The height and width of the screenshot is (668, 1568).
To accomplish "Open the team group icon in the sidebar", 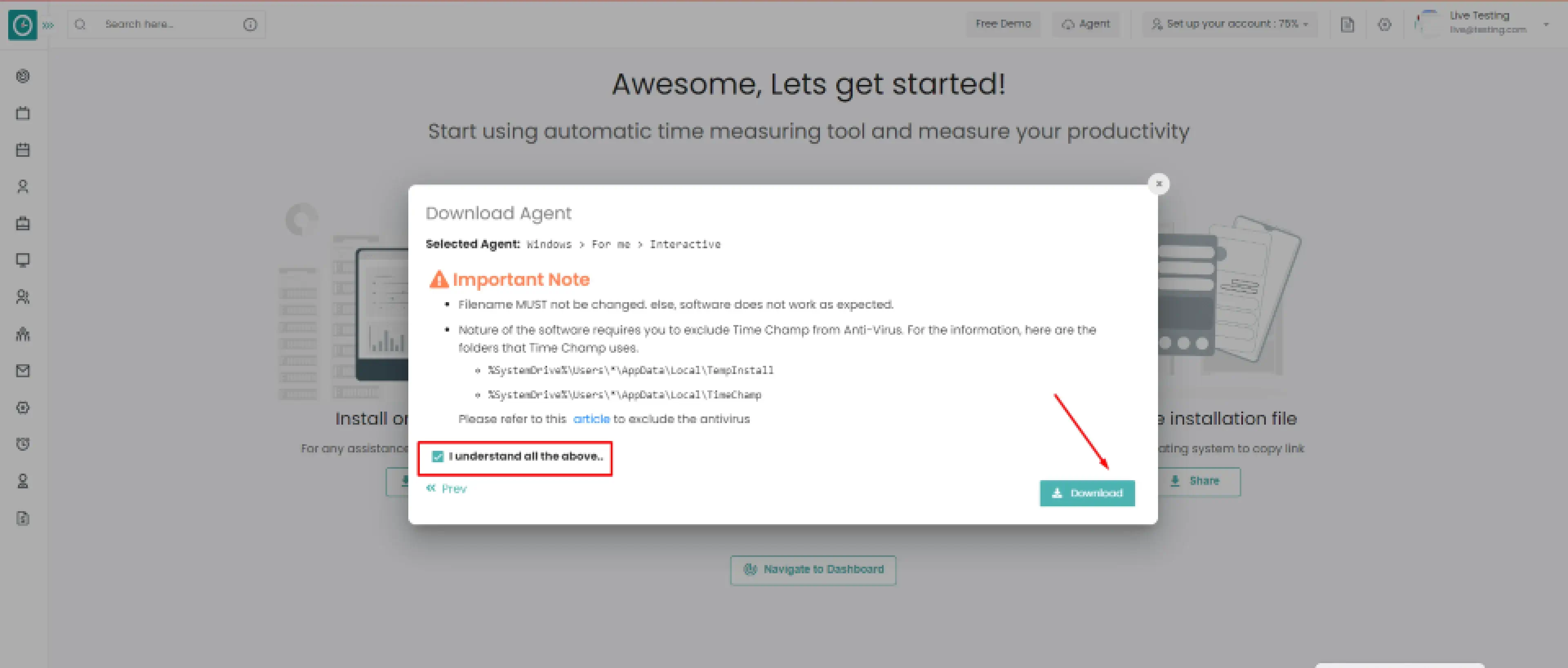I will pos(23,334).
